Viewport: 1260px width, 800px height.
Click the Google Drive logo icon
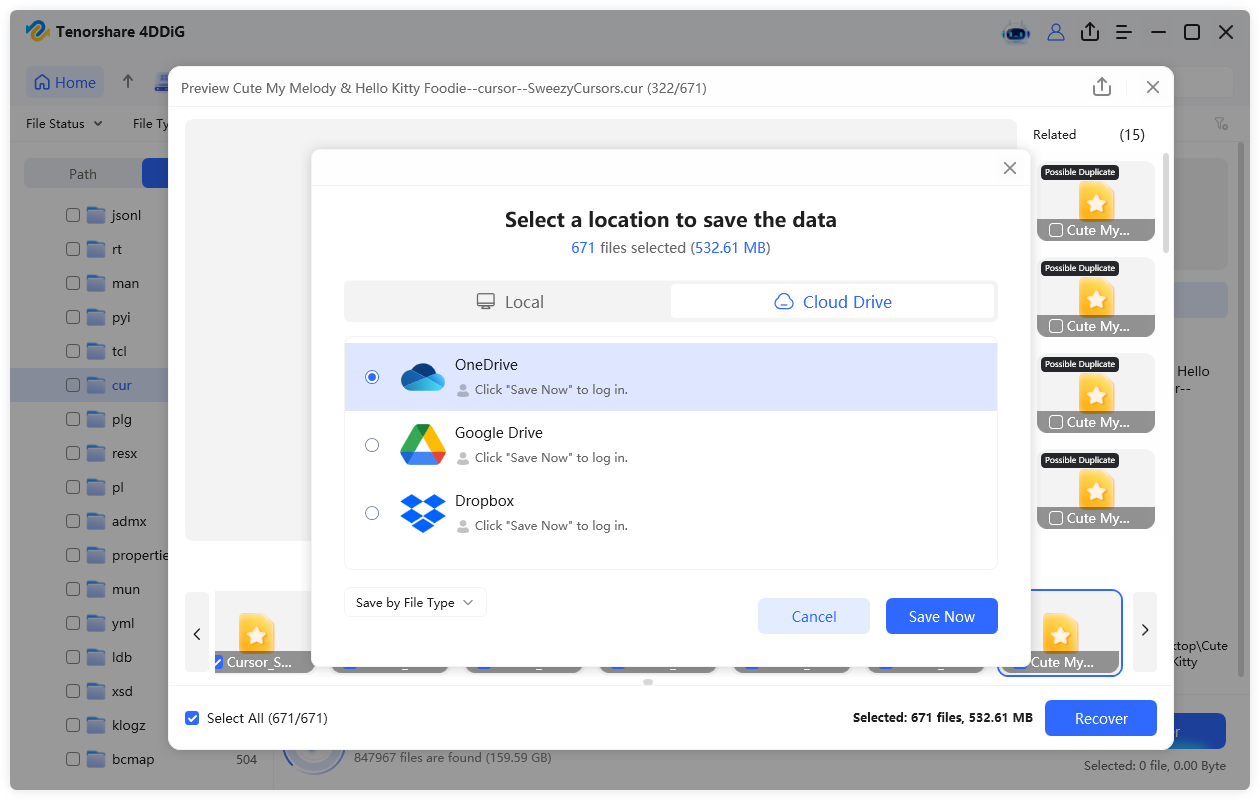[423, 445]
